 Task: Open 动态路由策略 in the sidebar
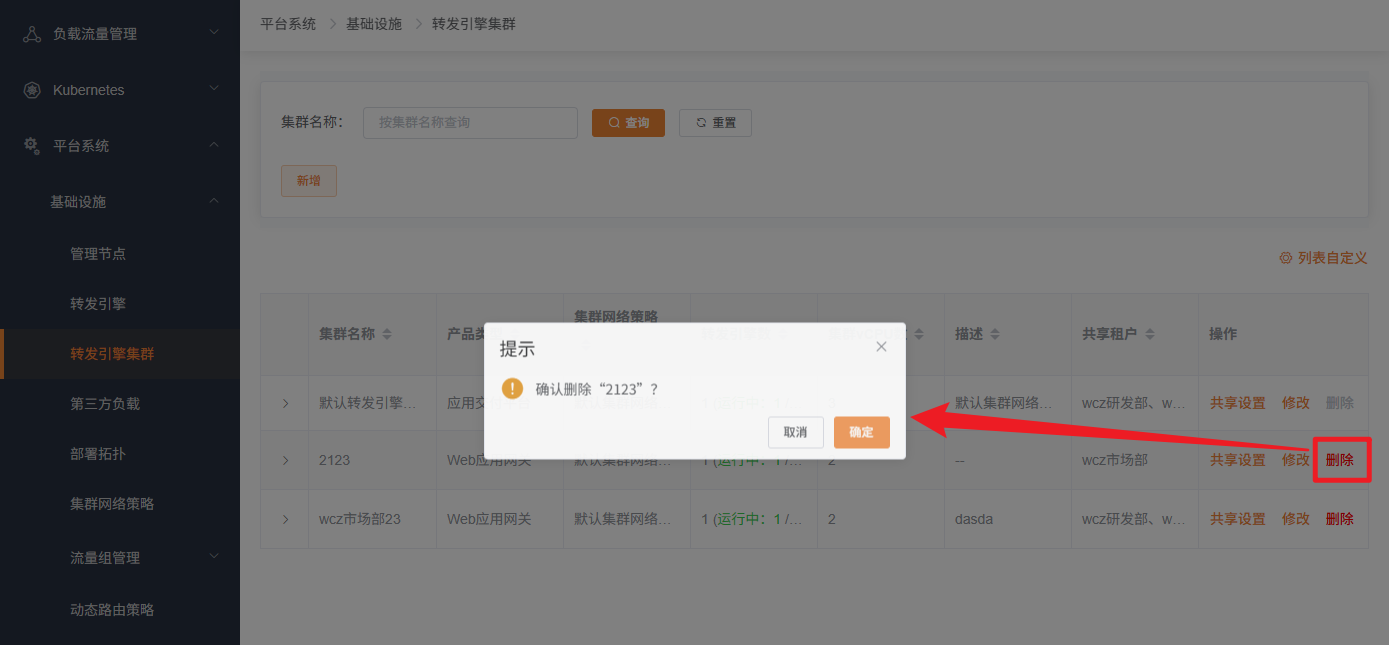(112, 610)
